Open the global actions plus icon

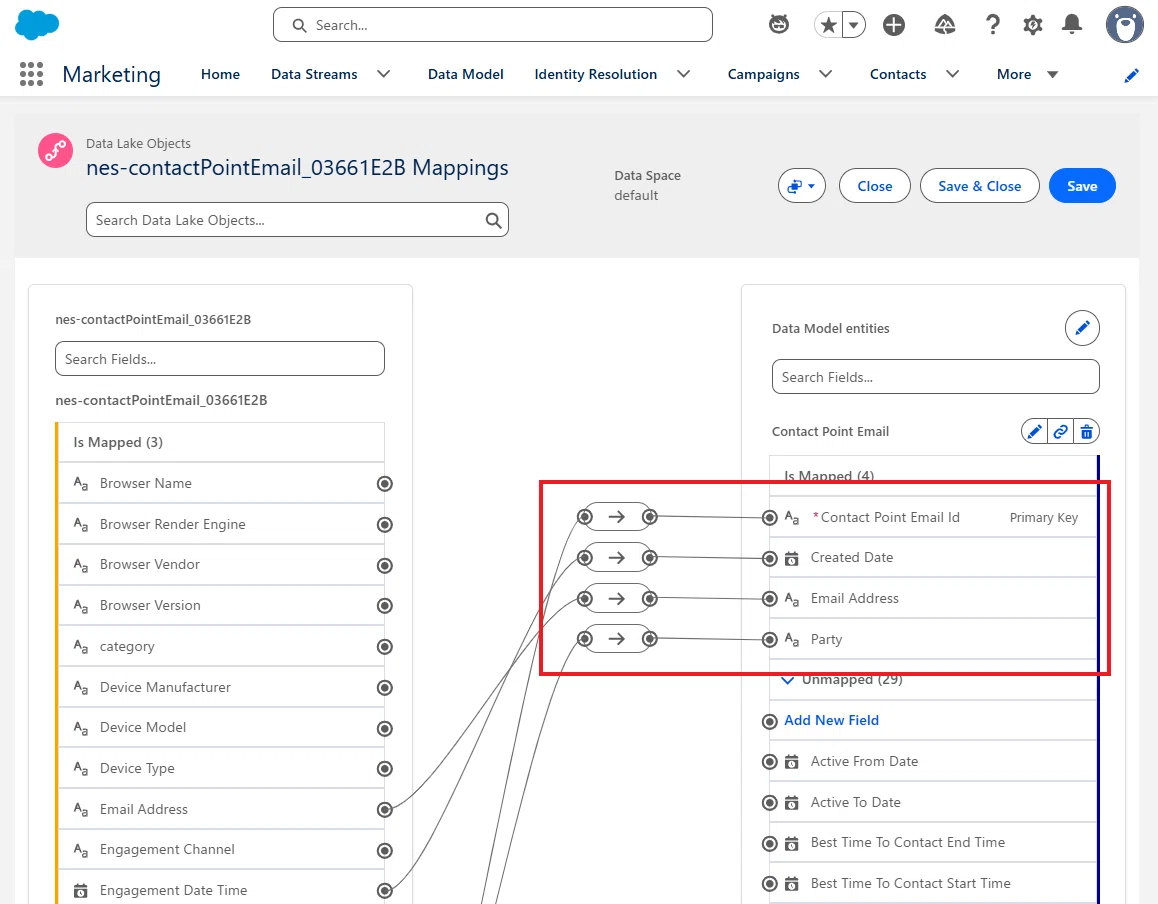(x=894, y=25)
